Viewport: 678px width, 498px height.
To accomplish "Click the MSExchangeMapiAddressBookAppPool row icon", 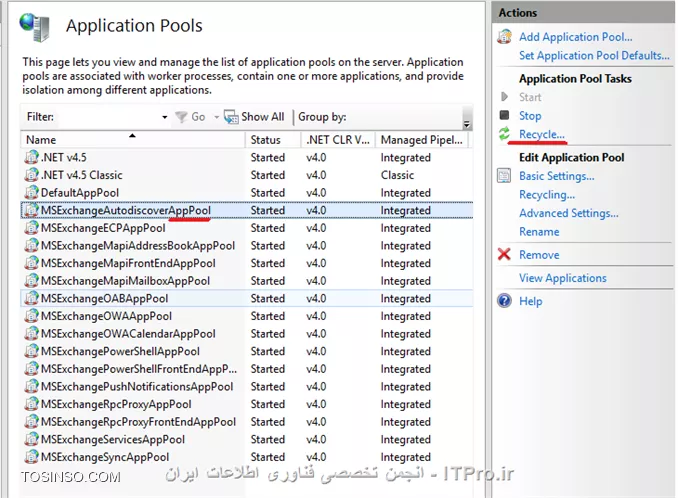I will [x=31, y=246].
